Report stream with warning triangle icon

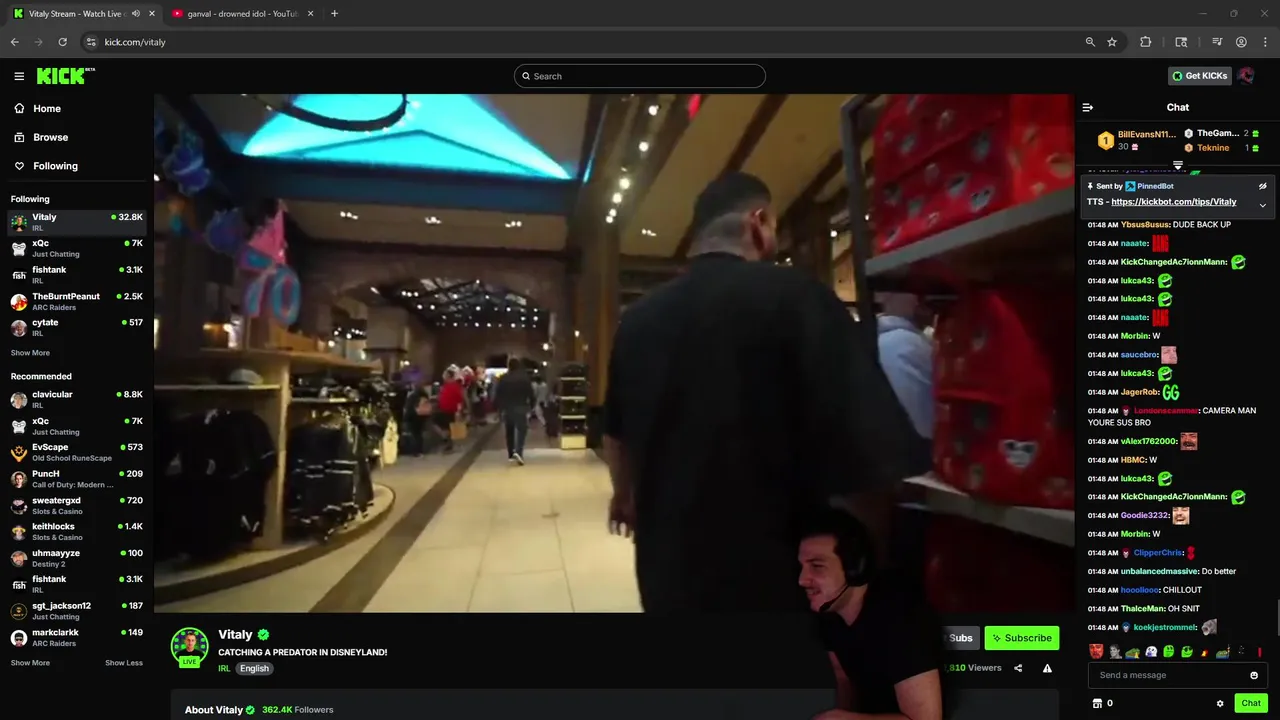pyautogui.click(x=1047, y=668)
